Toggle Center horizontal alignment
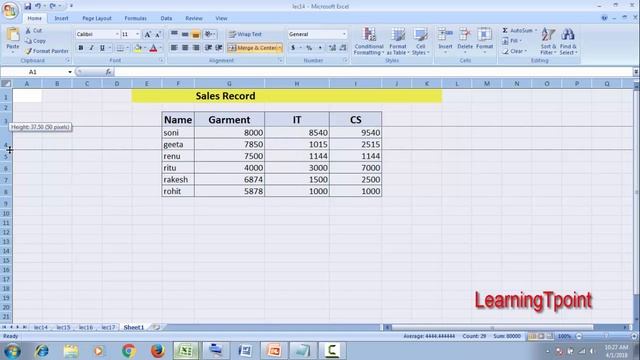Image resolution: width=640 pixels, height=360 pixels. 185,48
